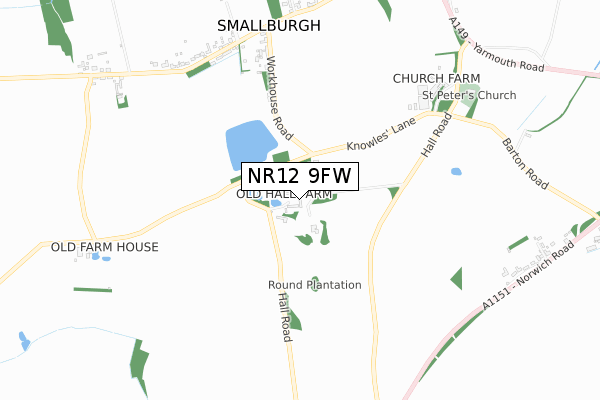Click the A149 - Yarmouth Road label
600x400 pixels.
click(x=496, y=45)
